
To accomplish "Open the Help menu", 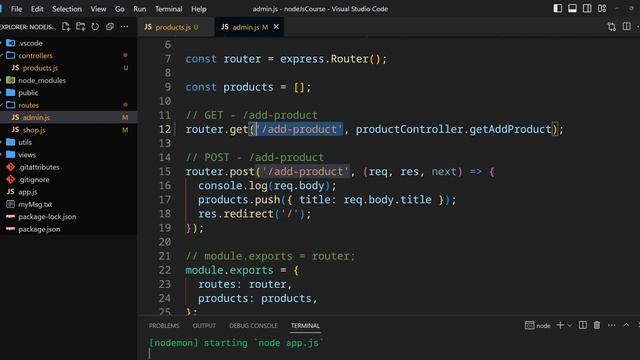I will point(199,9).
